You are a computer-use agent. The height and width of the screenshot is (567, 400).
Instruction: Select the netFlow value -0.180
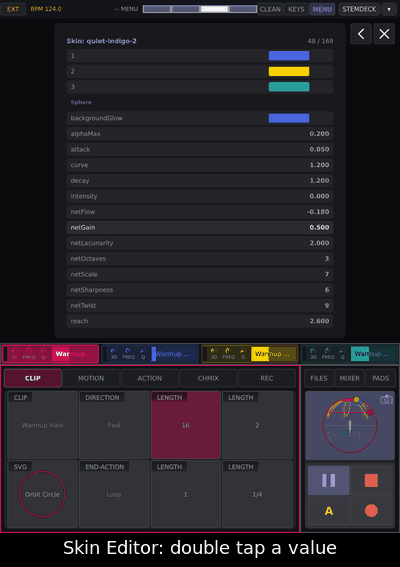point(318,212)
